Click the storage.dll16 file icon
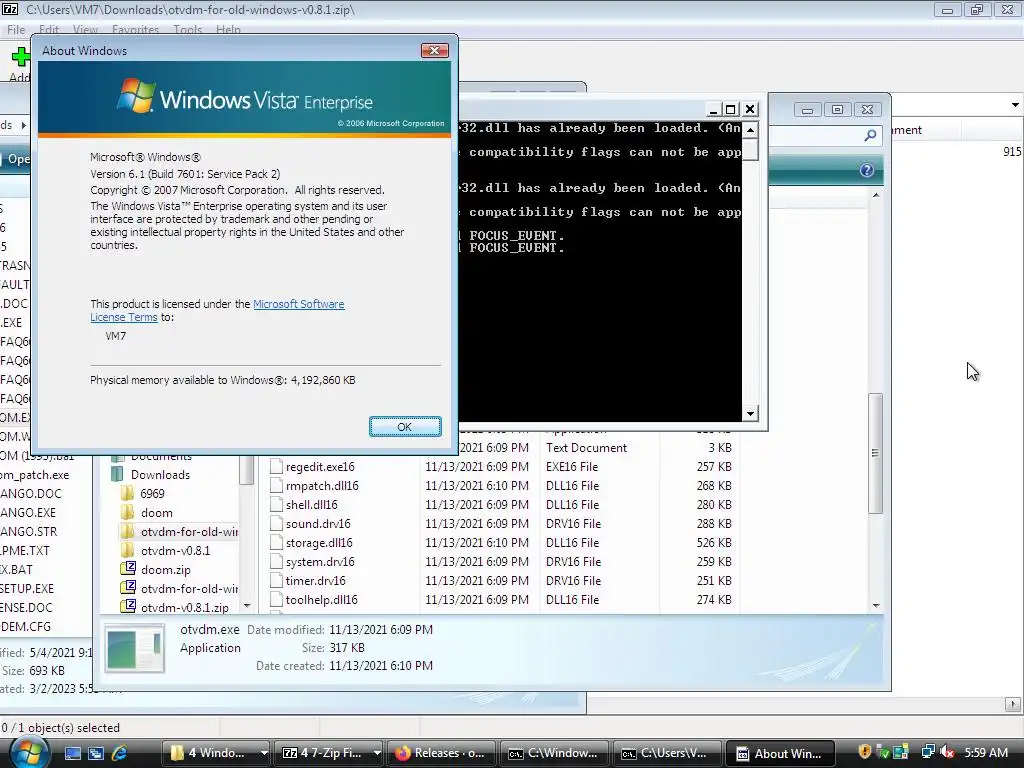Viewport: 1024px width, 768px height. point(276,542)
